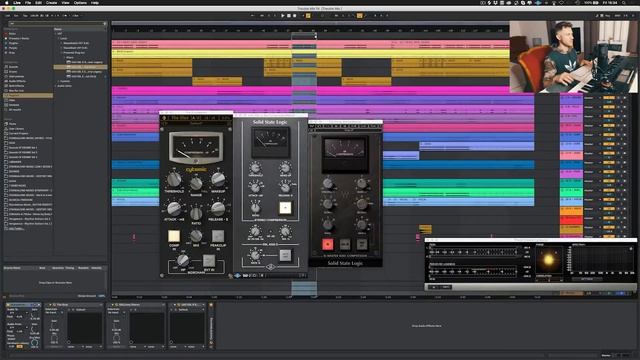Click the browser search field
The height and width of the screenshot is (360, 640).
57,24
